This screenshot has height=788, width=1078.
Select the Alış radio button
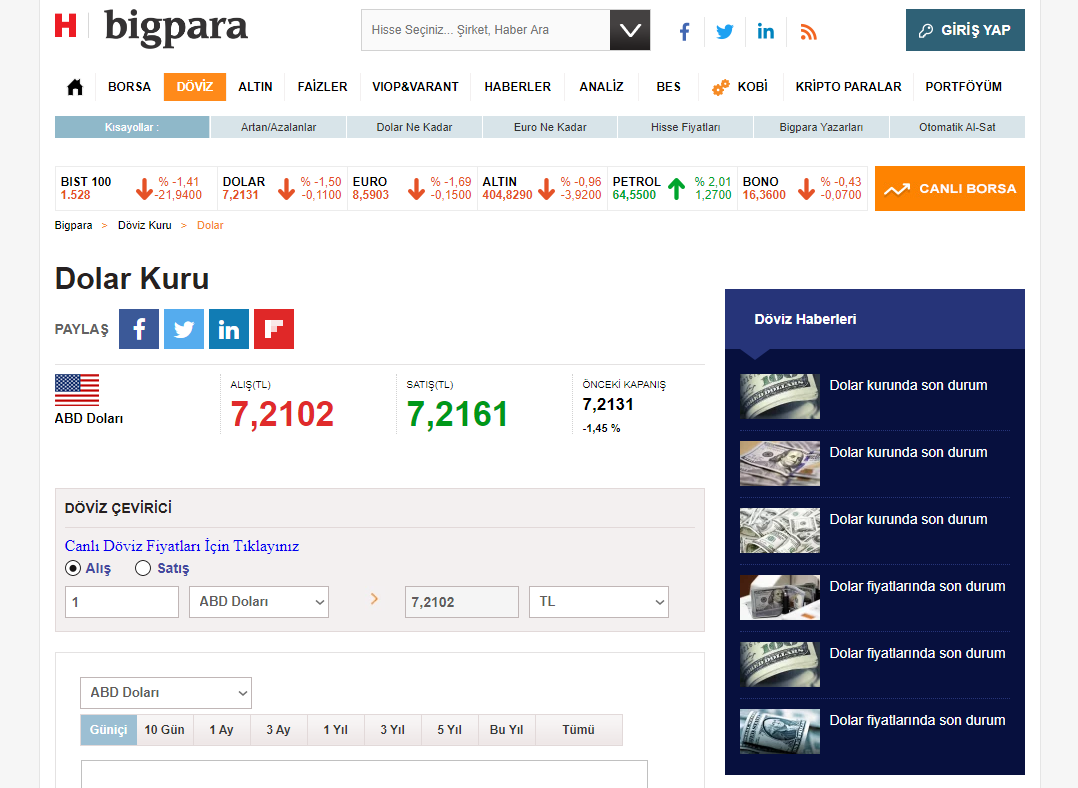pos(73,568)
